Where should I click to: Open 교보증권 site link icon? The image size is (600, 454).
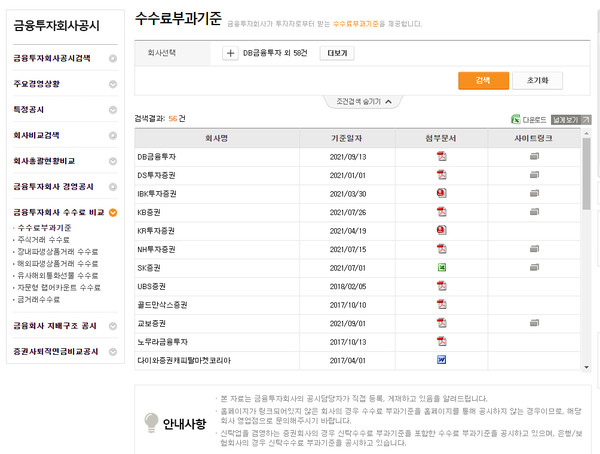[534, 323]
